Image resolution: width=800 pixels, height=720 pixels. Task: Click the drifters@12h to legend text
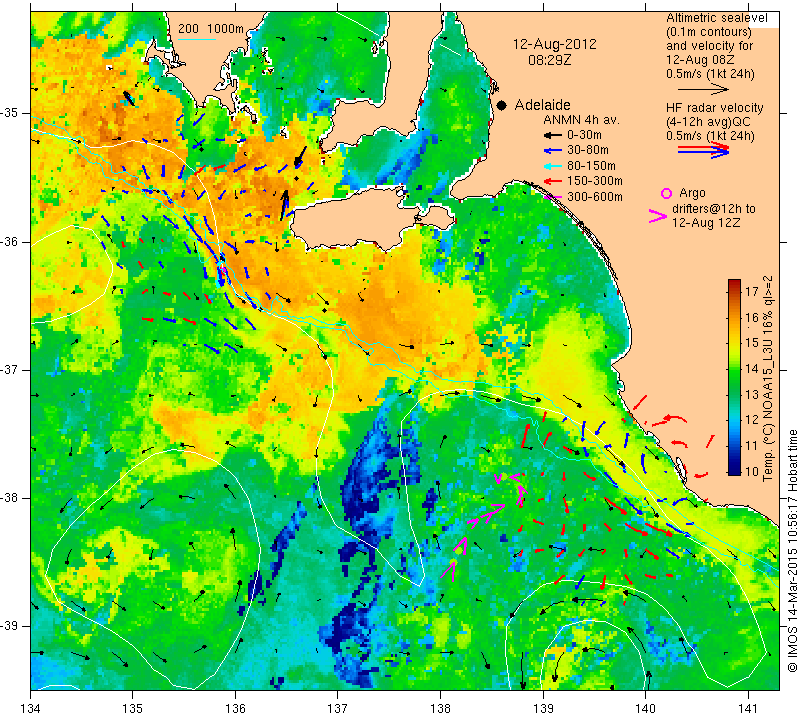click(x=714, y=209)
